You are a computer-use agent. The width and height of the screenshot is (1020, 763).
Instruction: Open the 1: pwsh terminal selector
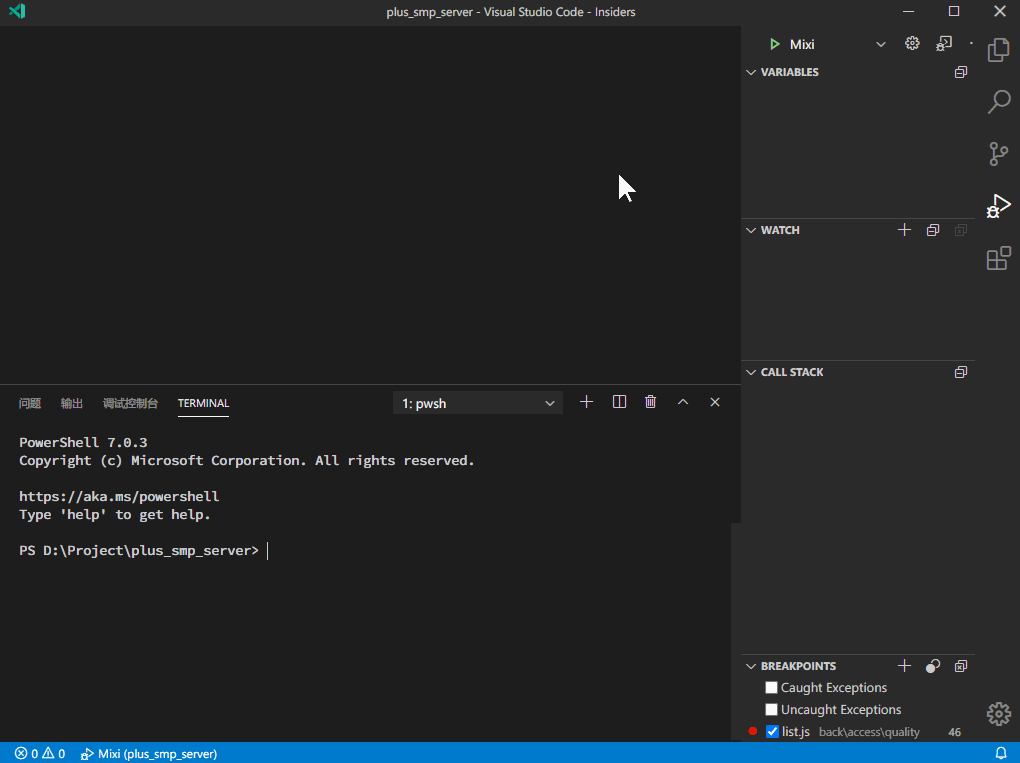coord(477,403)
